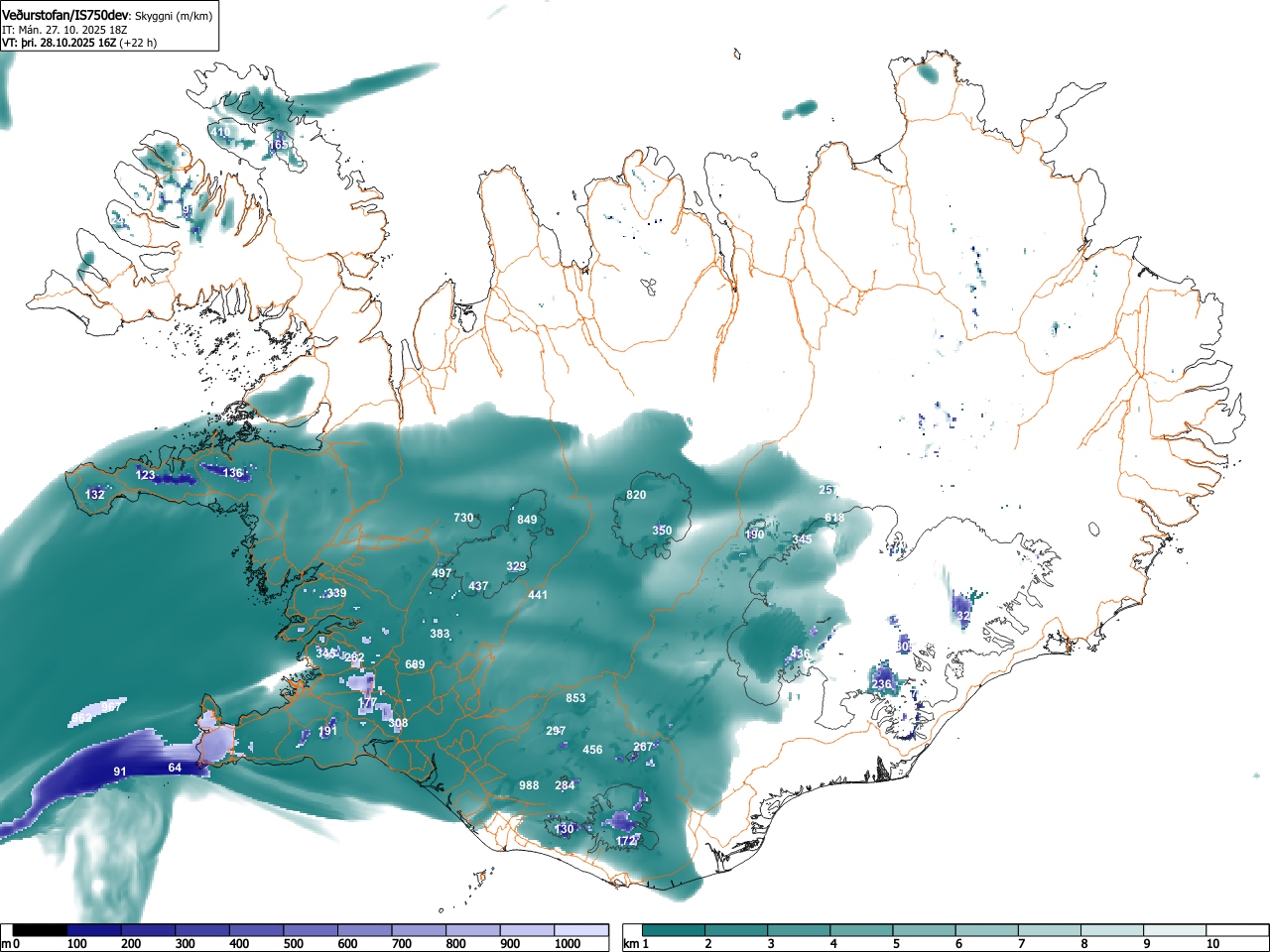Click visibility value '383' on the map
1270x952 pixels.
pos(440,634)
